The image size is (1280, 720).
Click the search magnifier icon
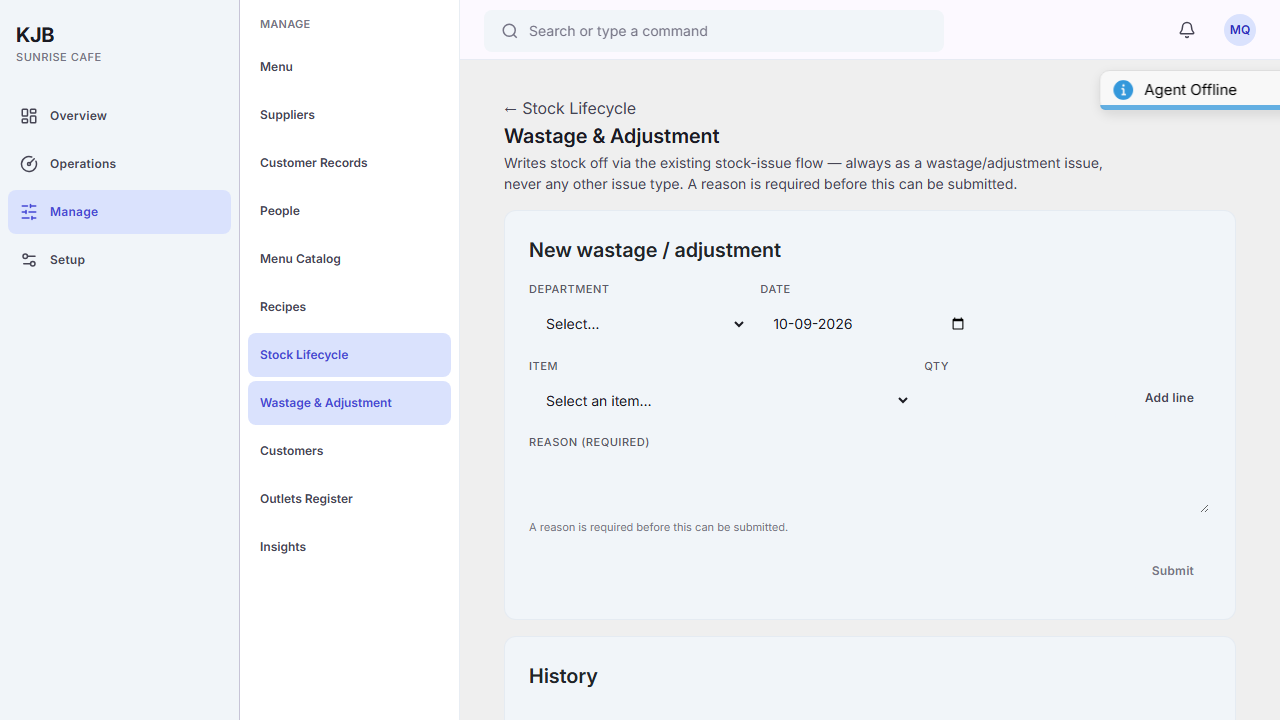point(510,31)
